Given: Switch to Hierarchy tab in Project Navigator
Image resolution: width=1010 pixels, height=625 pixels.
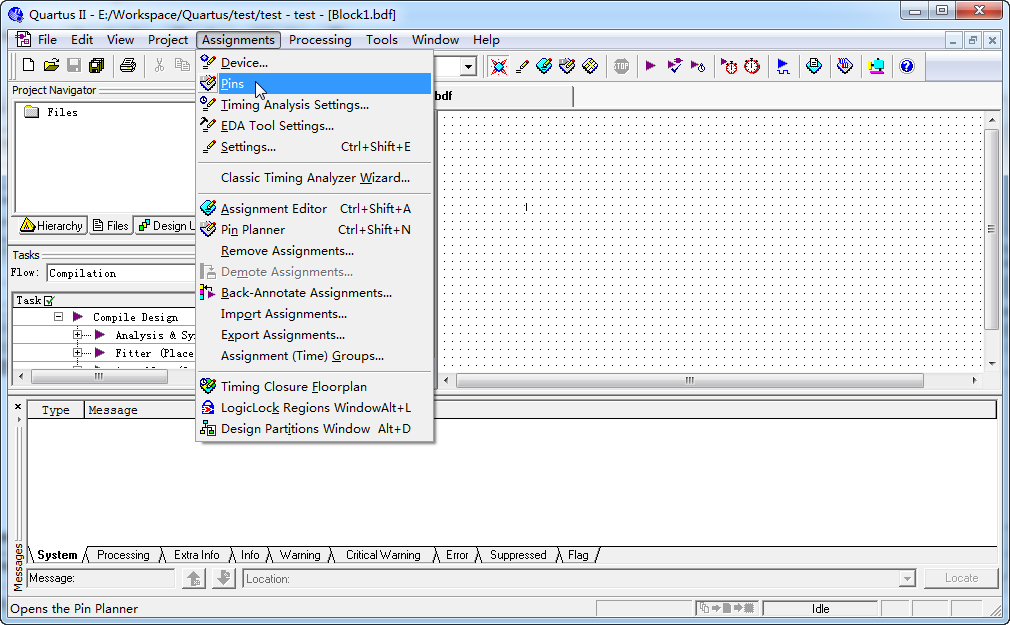Looking at the screenshot, I should (x=51, y=226).
